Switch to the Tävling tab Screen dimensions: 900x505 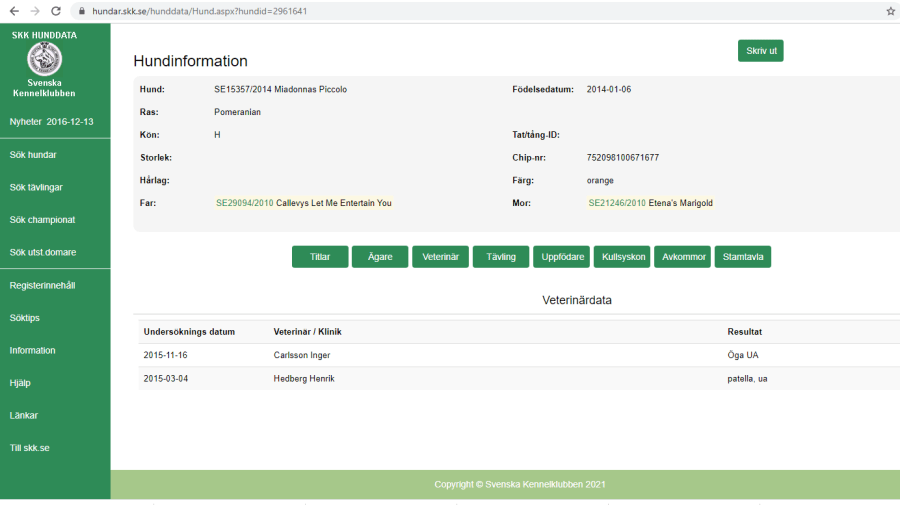pos(500,257)
